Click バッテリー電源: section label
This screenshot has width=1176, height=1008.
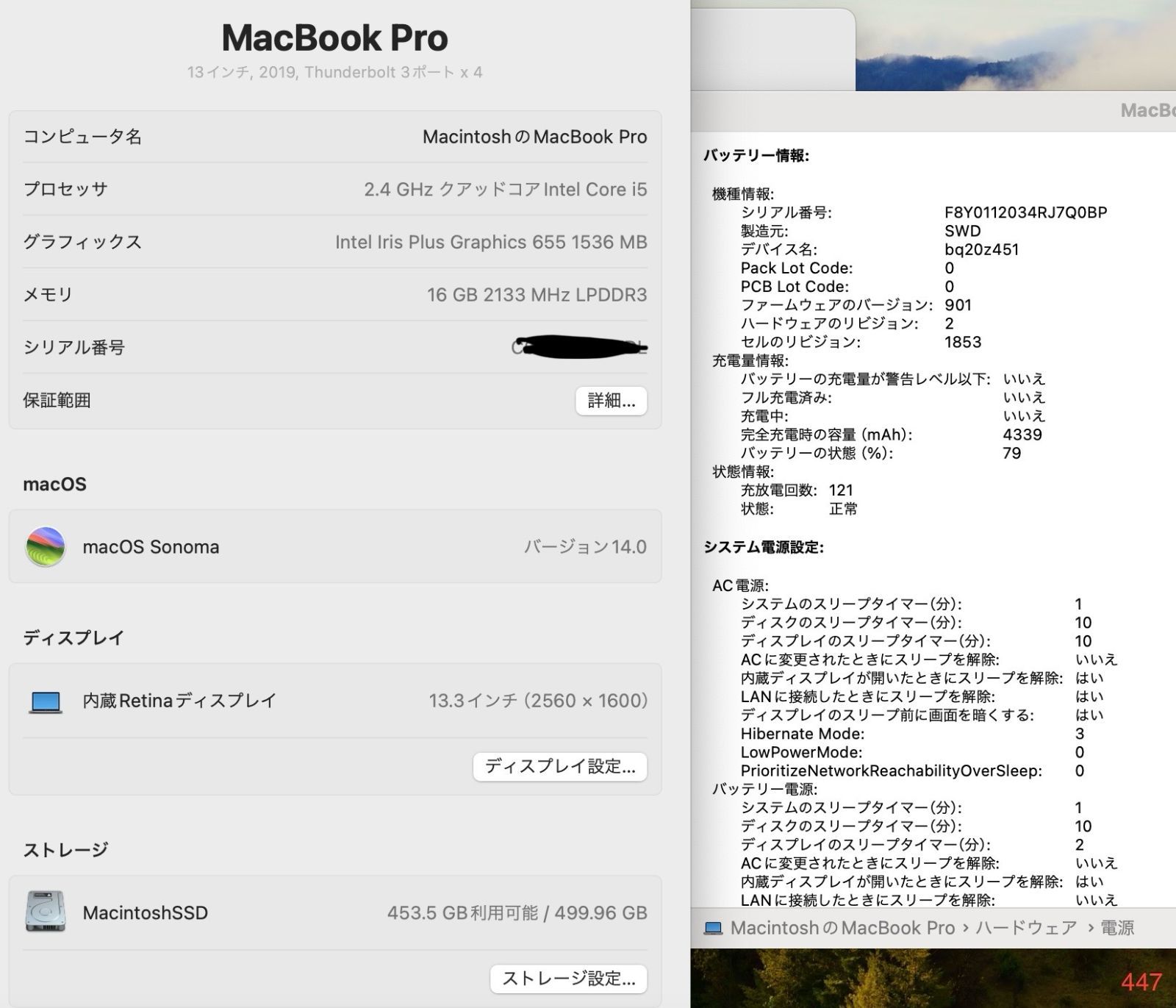[764, 790]
